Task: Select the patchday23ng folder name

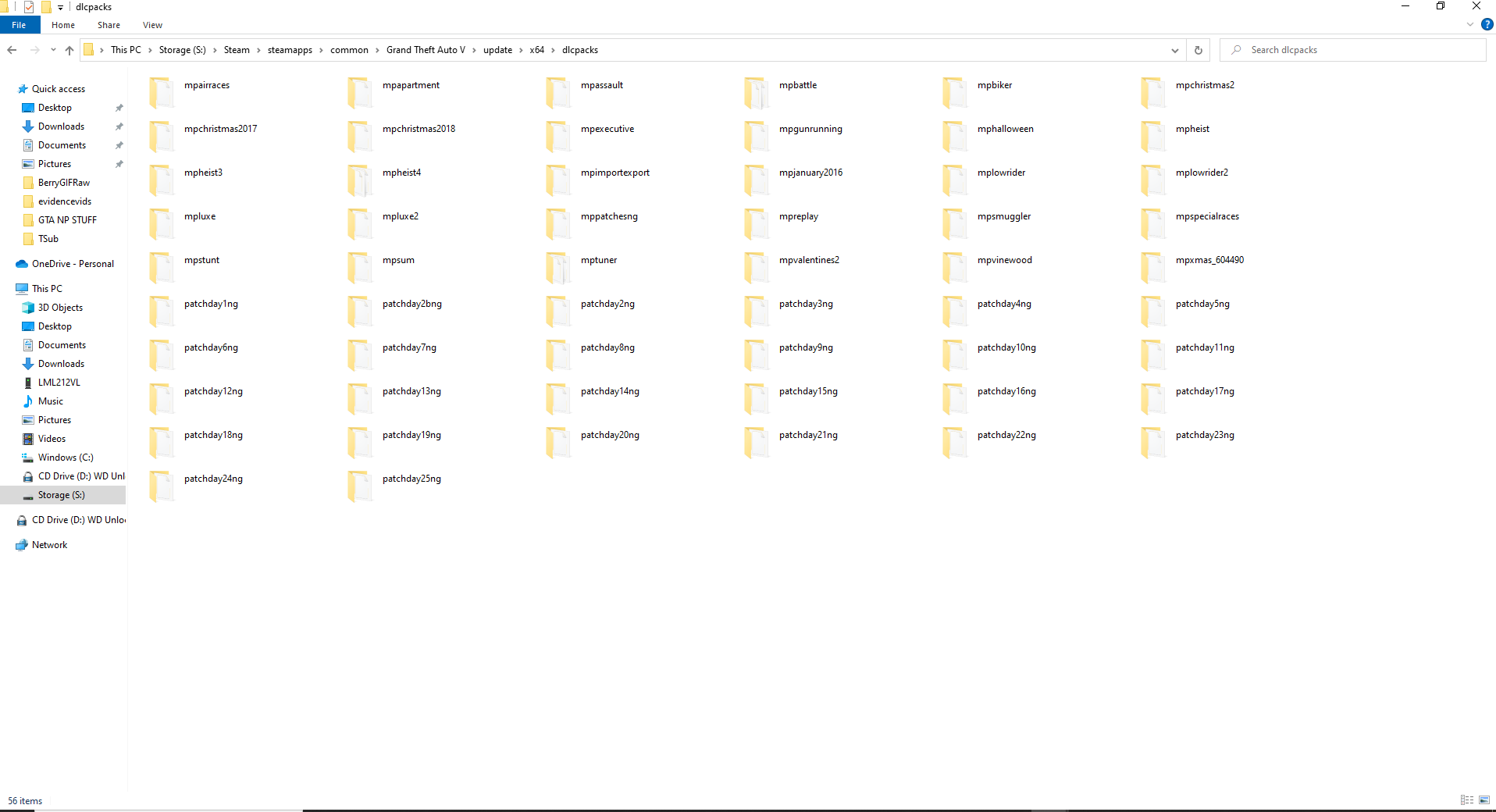Action: click(1205, 435)
